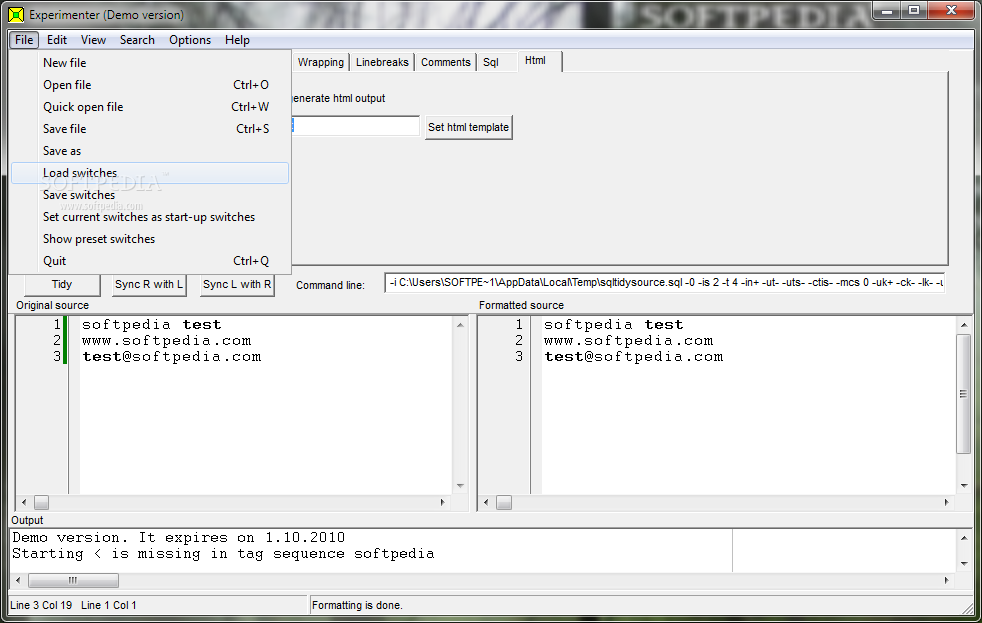
Task: Open the View menu
Action: tap(93, 39)
